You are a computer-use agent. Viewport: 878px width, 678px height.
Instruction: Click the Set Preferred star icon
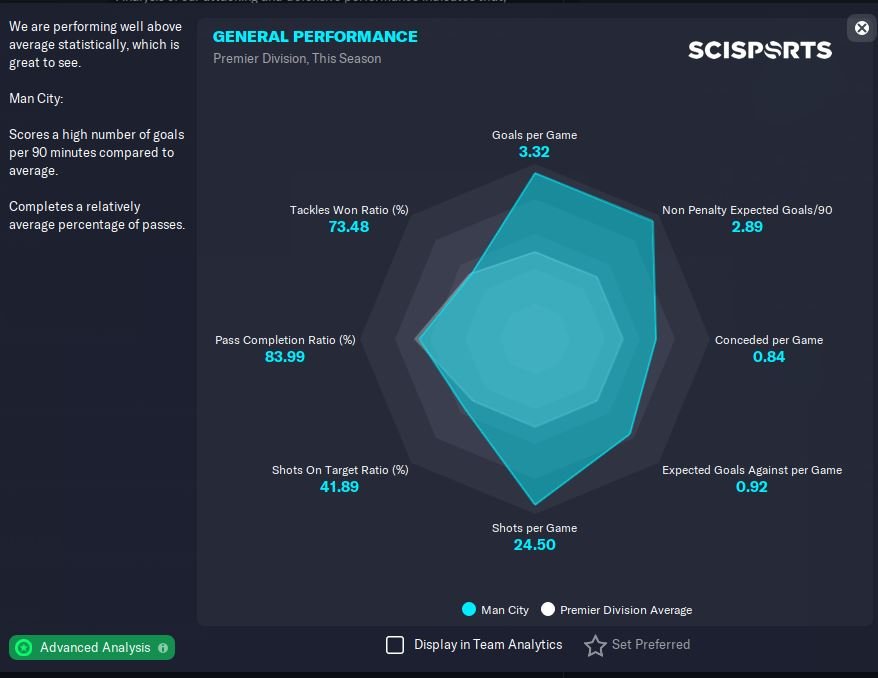595,646
